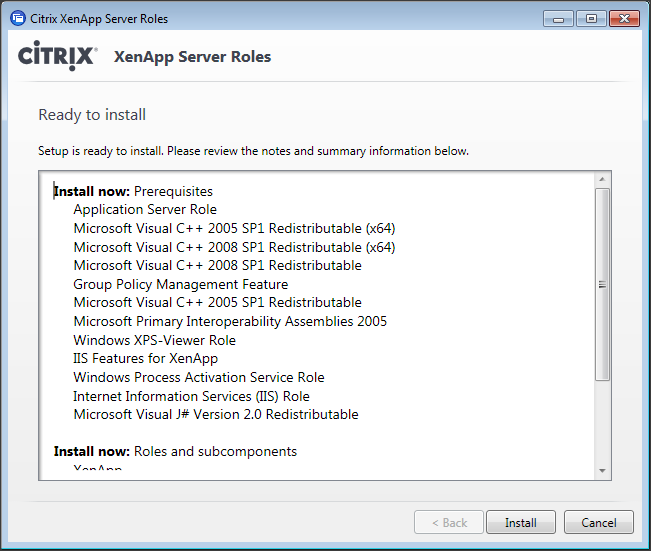Click the Windows XPS-Viewer Role entry
The height and width of the screenshot is (551, 651).
pyautogui.click(x=154, y=340)
